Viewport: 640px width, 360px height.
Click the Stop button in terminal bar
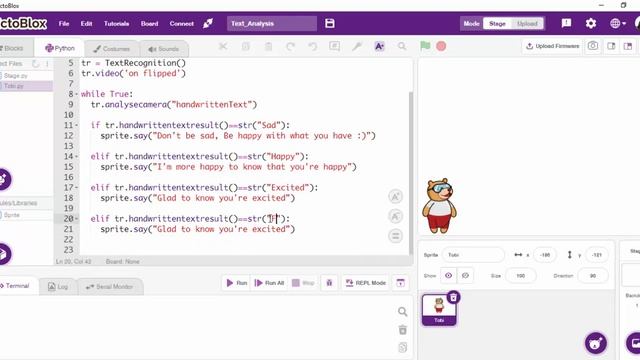pyautogui.click(x=303, y=283)
